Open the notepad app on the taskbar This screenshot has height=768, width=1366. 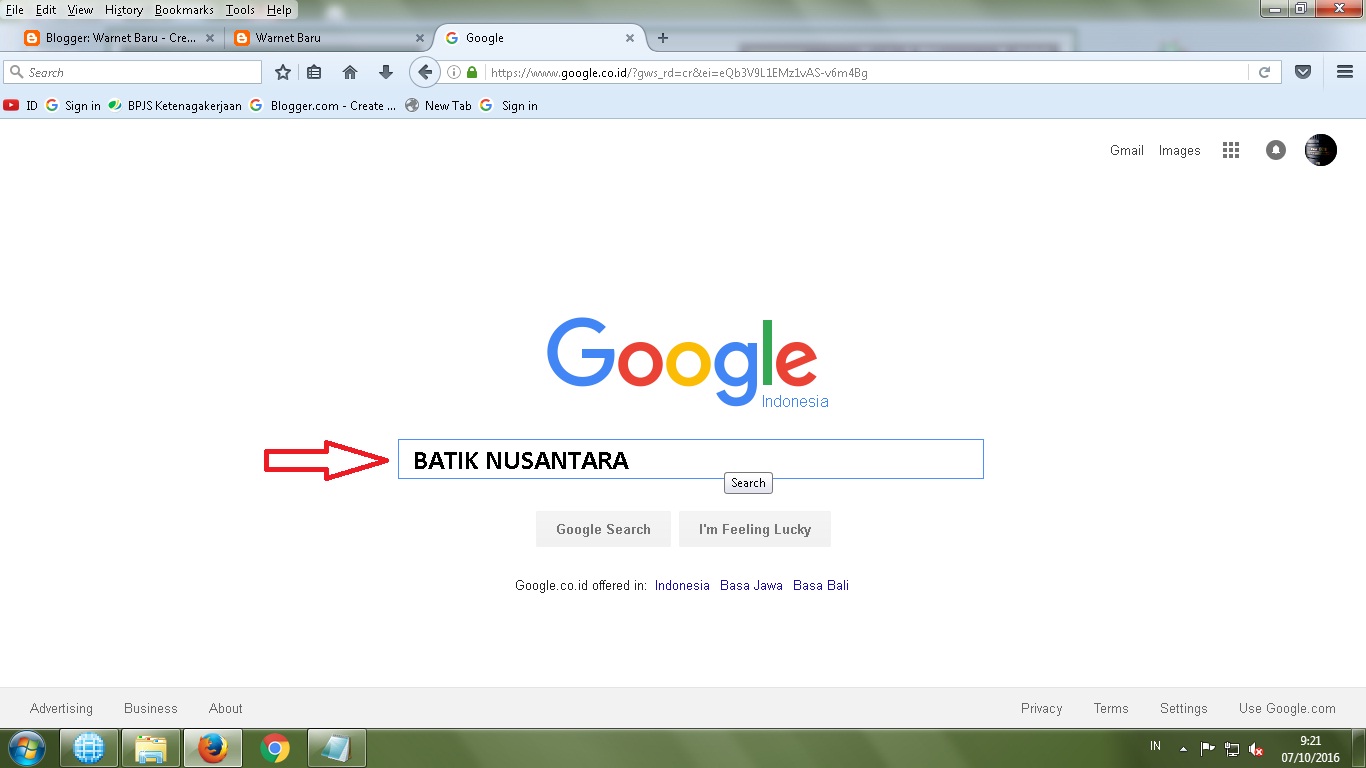pos(337,748)
